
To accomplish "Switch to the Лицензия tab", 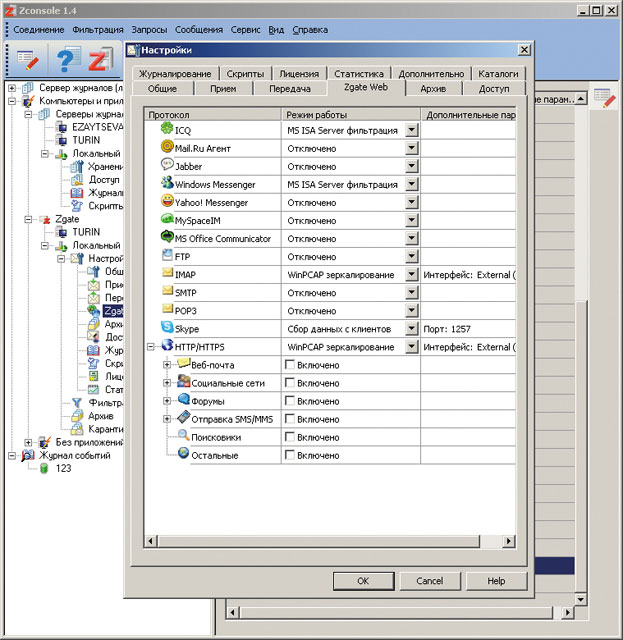I will (299, 74).
